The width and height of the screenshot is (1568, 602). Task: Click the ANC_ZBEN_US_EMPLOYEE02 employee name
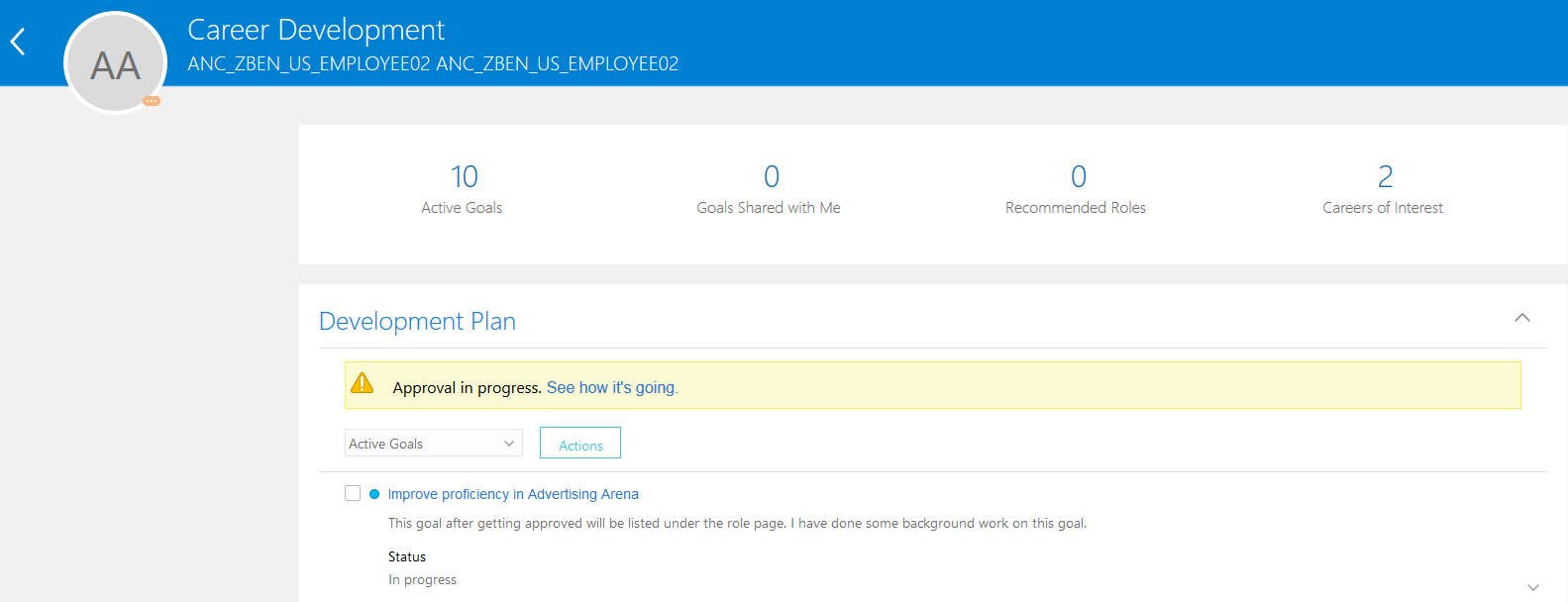[x=433, y=63]
